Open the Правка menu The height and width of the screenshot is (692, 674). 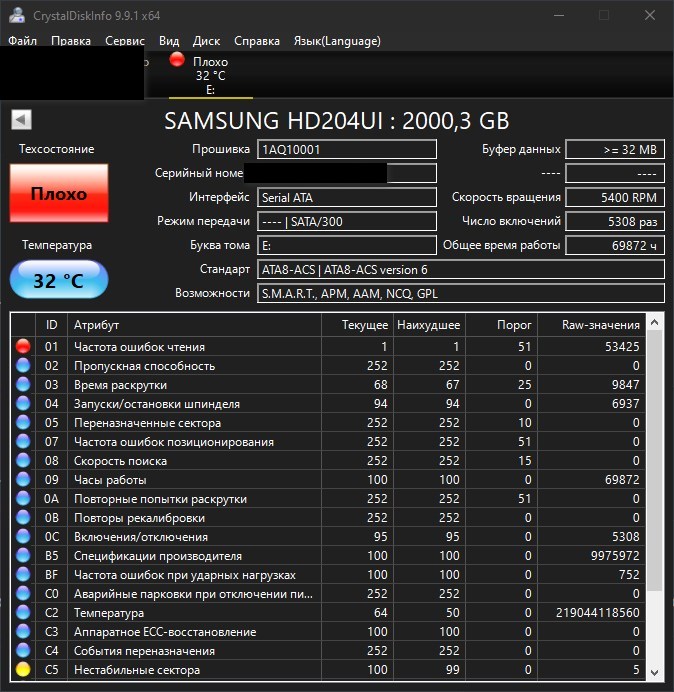coord(71,41)
